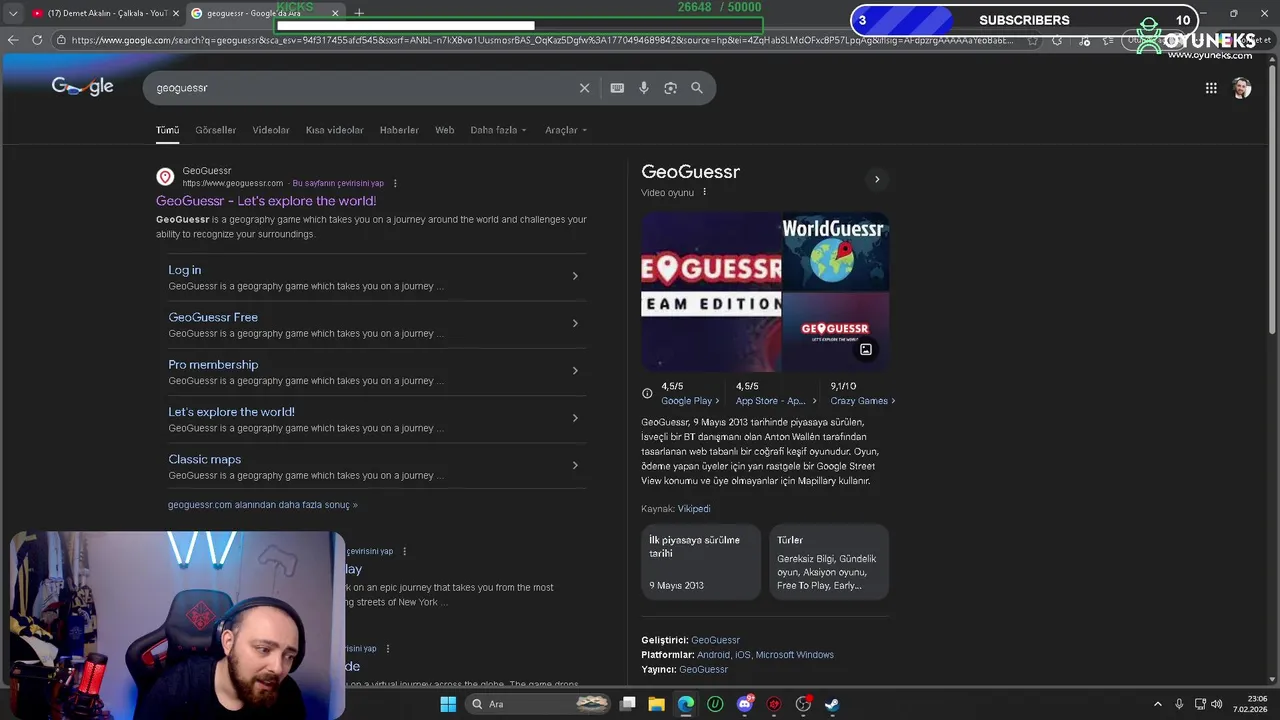Open geoguessr.com alanından daha fazla sonuç link

click(262, 505)
